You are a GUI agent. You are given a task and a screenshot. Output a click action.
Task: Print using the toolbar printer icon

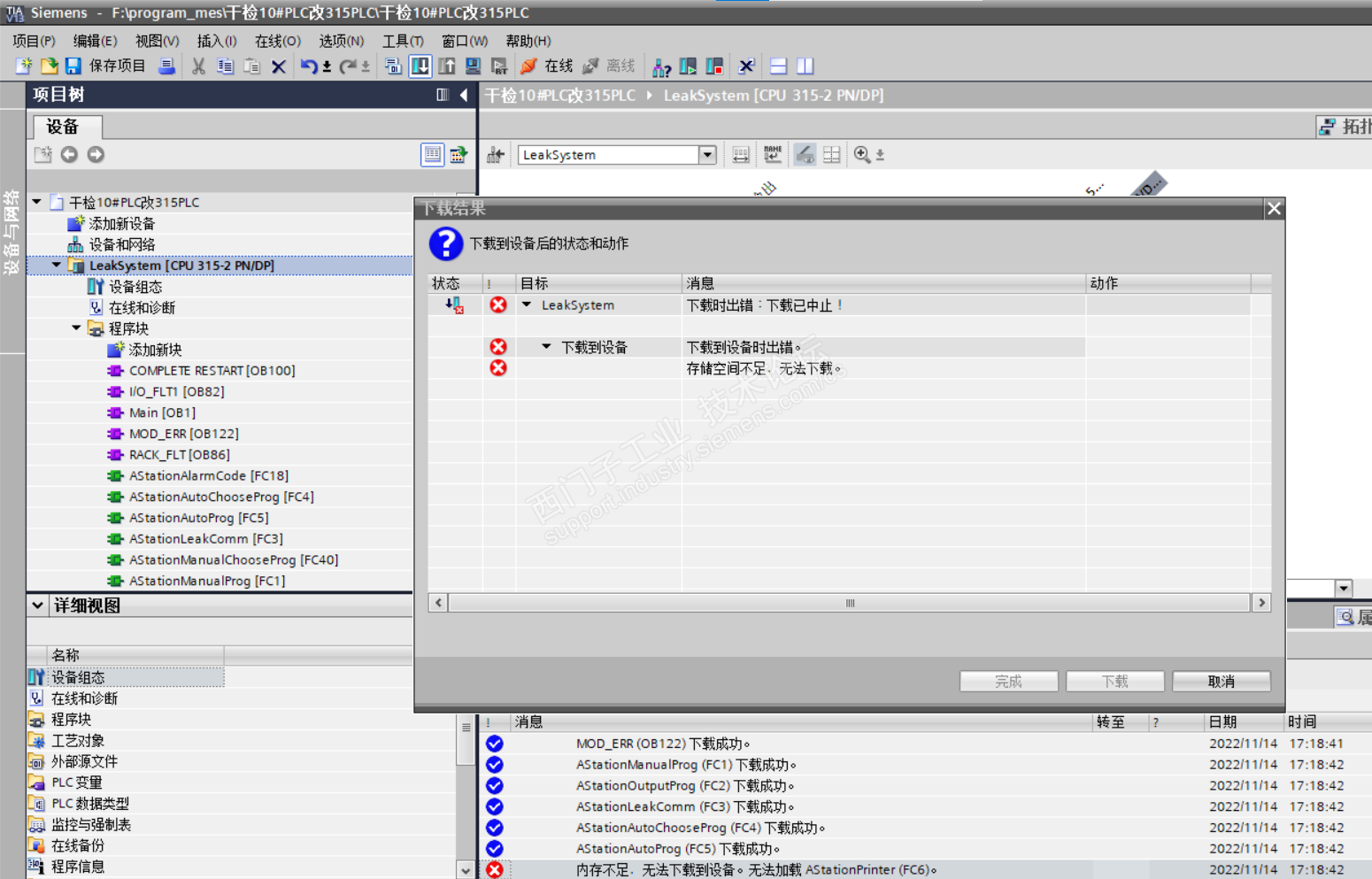166,66
